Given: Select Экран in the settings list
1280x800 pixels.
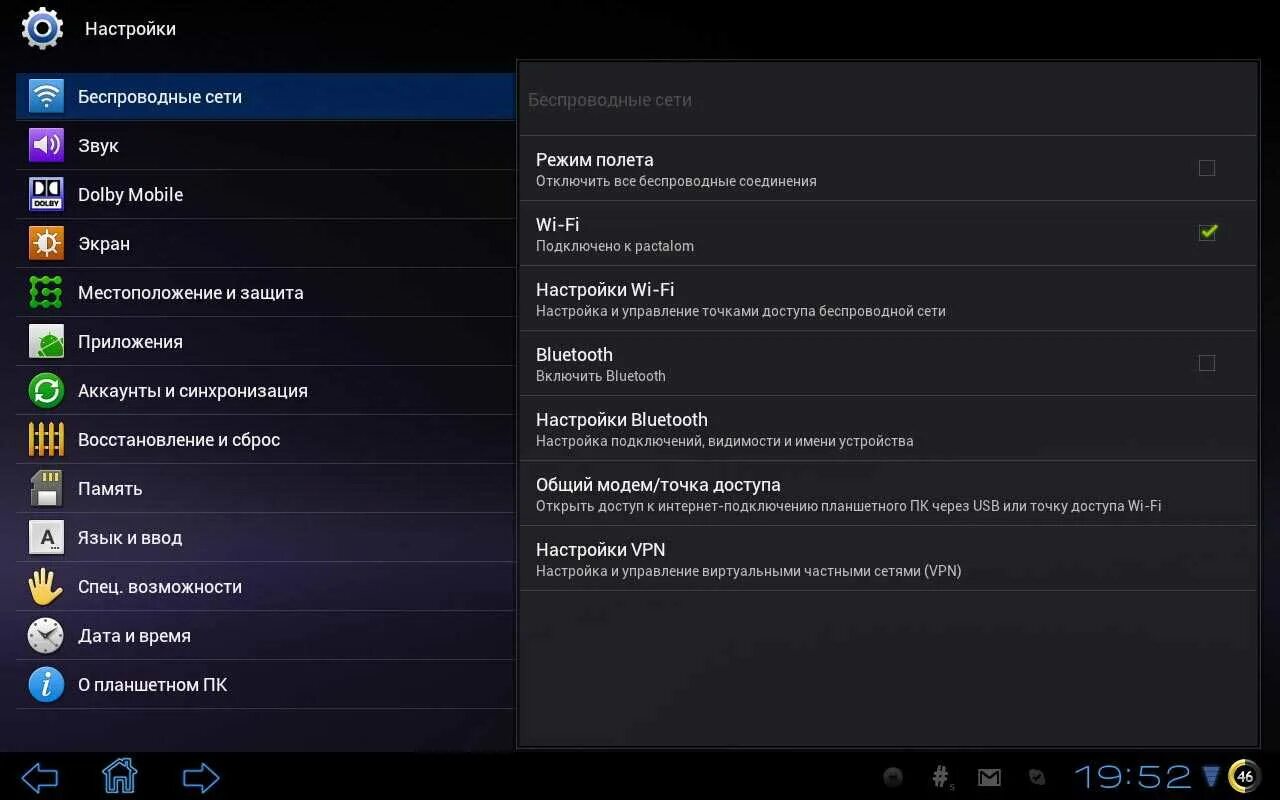Looking at the screenshot, I should click(x=265, y=243).
